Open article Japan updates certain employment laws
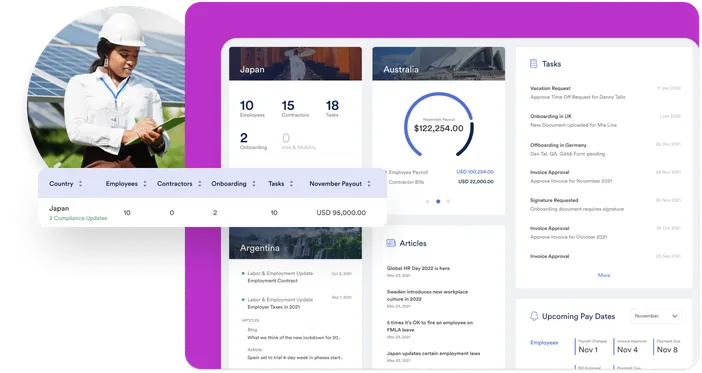This screenshot has height=373, width=702. coord(433,353)
